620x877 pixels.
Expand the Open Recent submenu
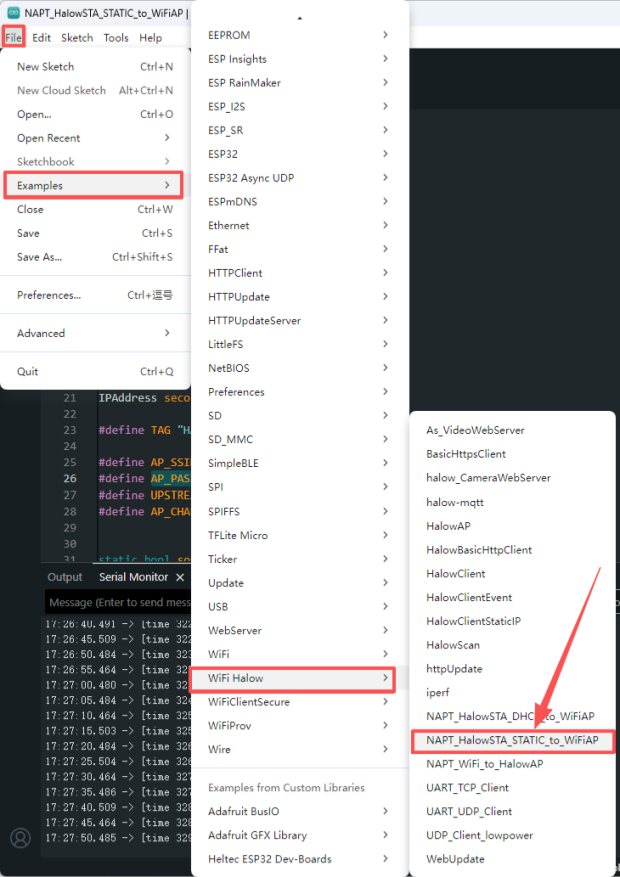(x=95, y=138)
